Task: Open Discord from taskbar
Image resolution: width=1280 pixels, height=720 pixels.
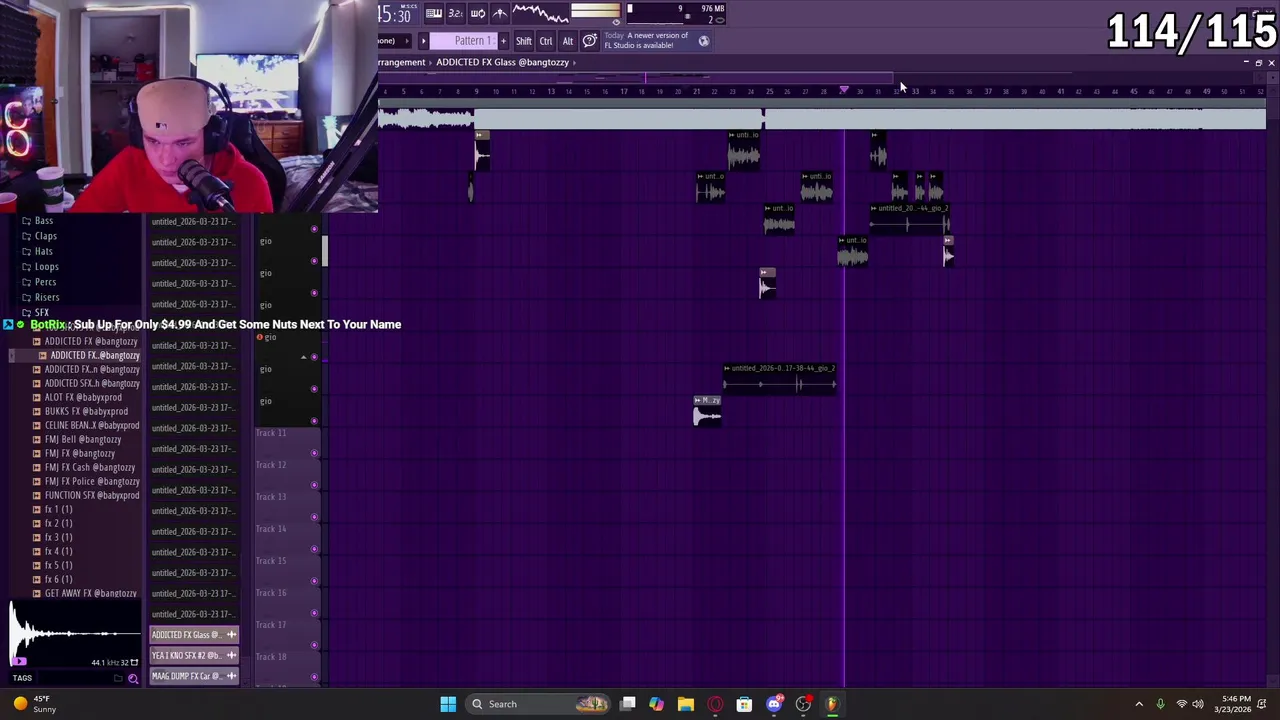Action: [773, 704]
